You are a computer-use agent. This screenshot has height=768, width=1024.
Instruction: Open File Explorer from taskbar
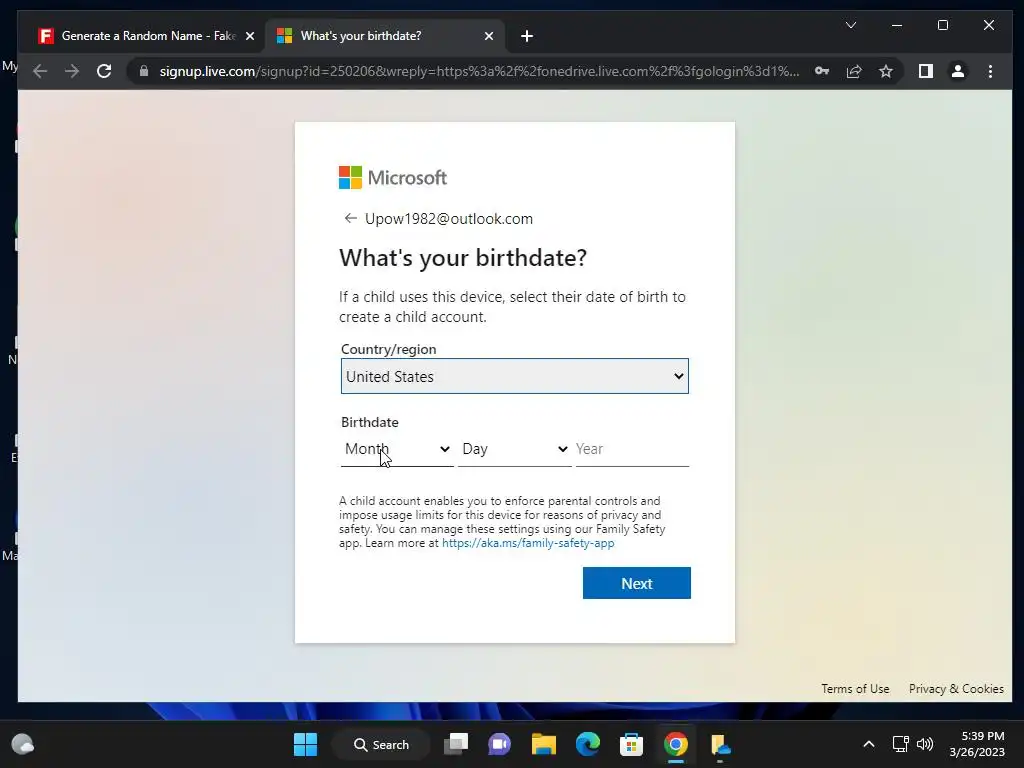pyautogui.click(x=543, y=744)
